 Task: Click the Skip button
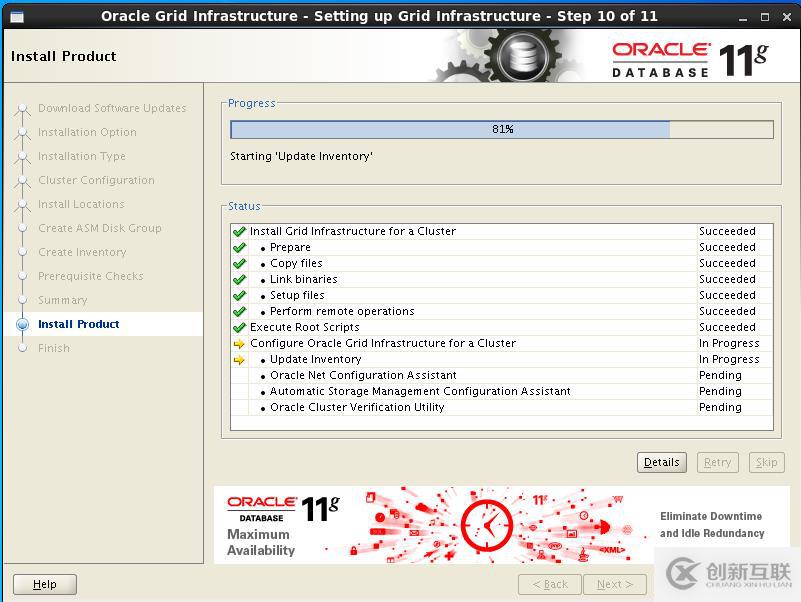coord(766,462)
